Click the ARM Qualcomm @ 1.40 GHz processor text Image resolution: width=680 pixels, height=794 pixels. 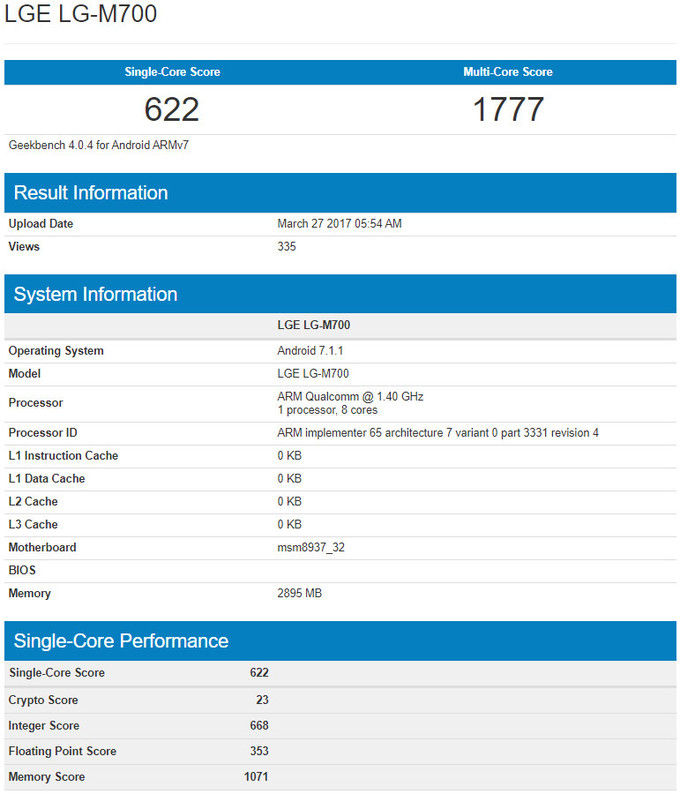(350, 397)
